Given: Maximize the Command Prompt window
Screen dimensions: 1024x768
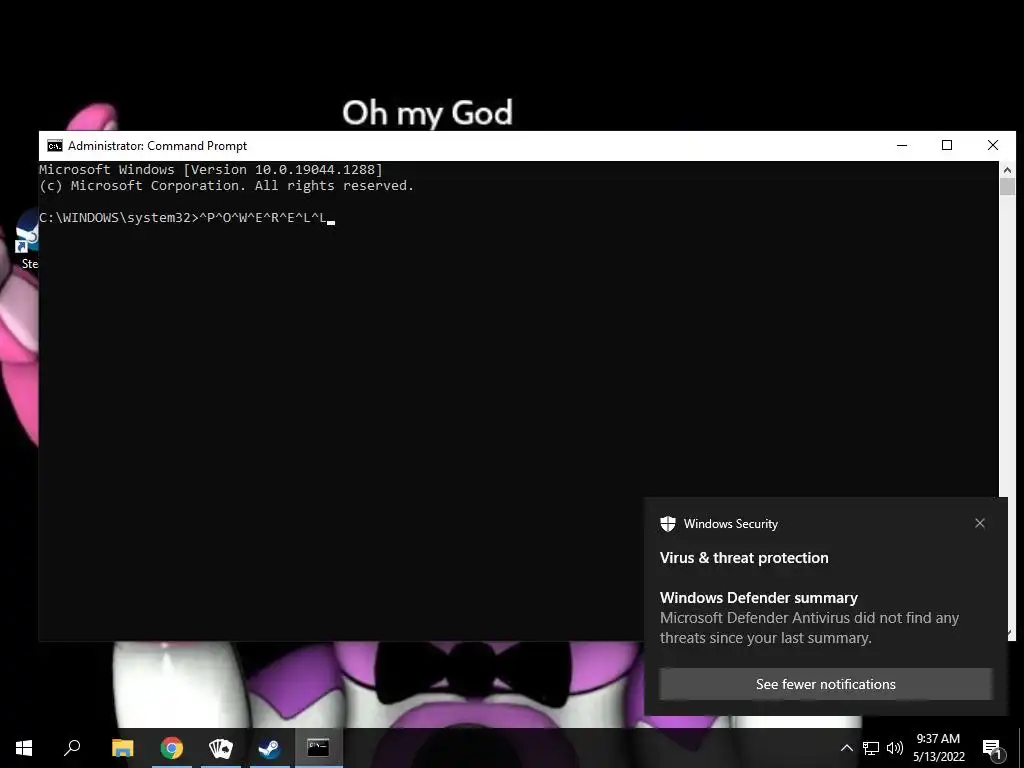Looking at the screenshot, I should click(x=947, y=146).
